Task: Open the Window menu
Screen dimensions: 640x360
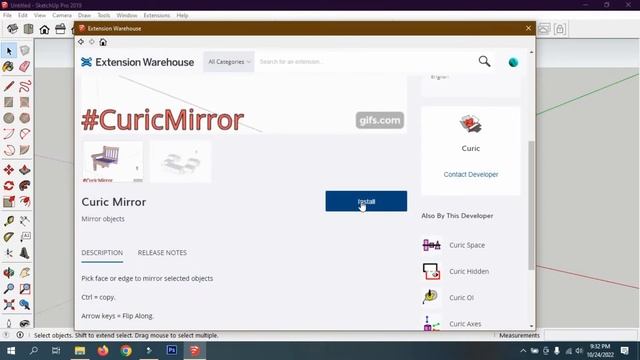Action: click(x=127, y=15)
